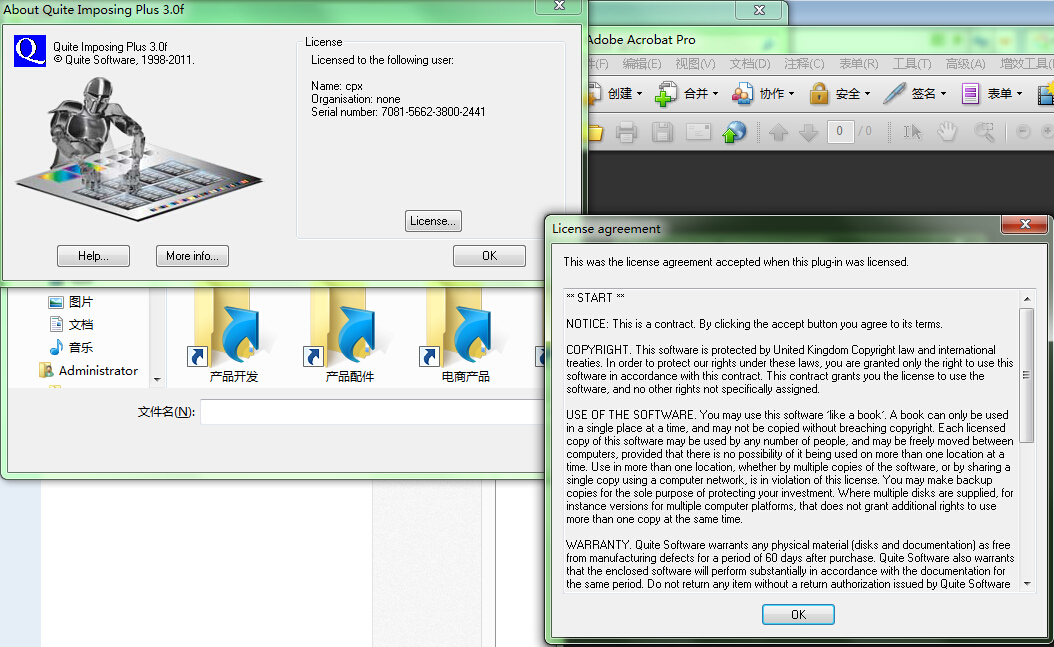Select the text Select tool cursor icon

coord(911,132)
